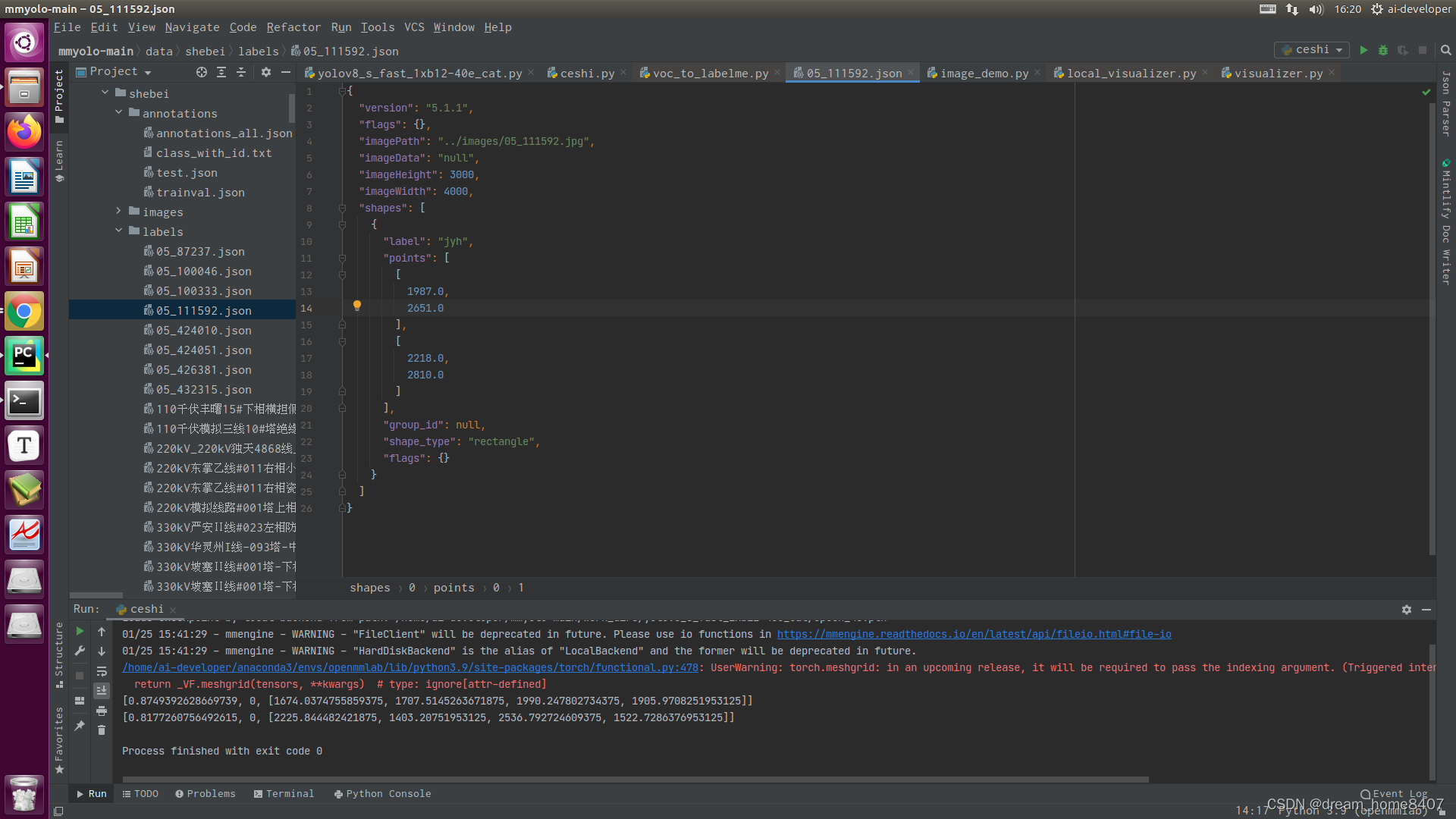Image resolution: width=1456 pixels, height=819 pixels.
Task: Open the torch functional.py:478 file link
Action: (409, 668)
